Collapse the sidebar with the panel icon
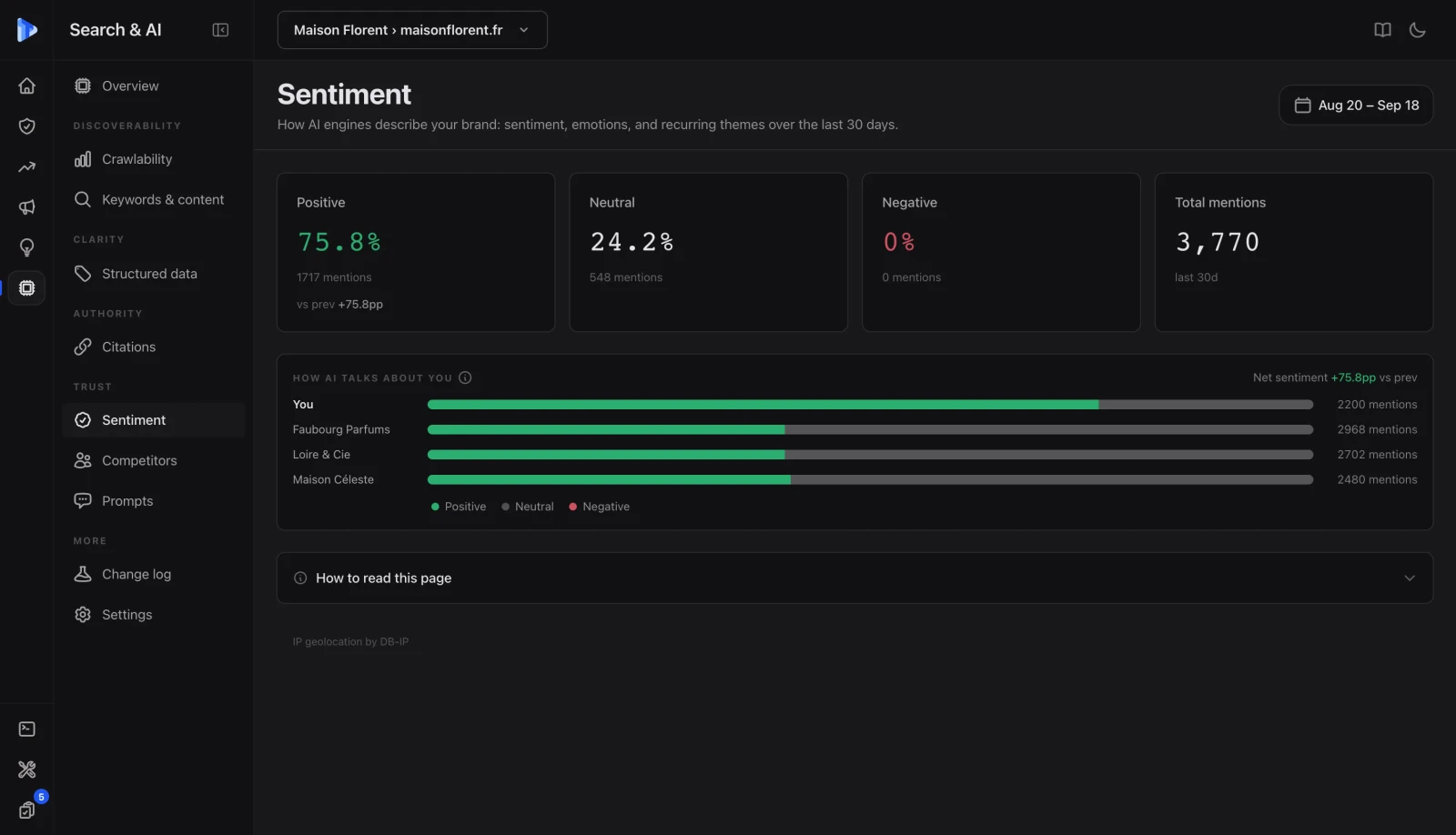 220,30
